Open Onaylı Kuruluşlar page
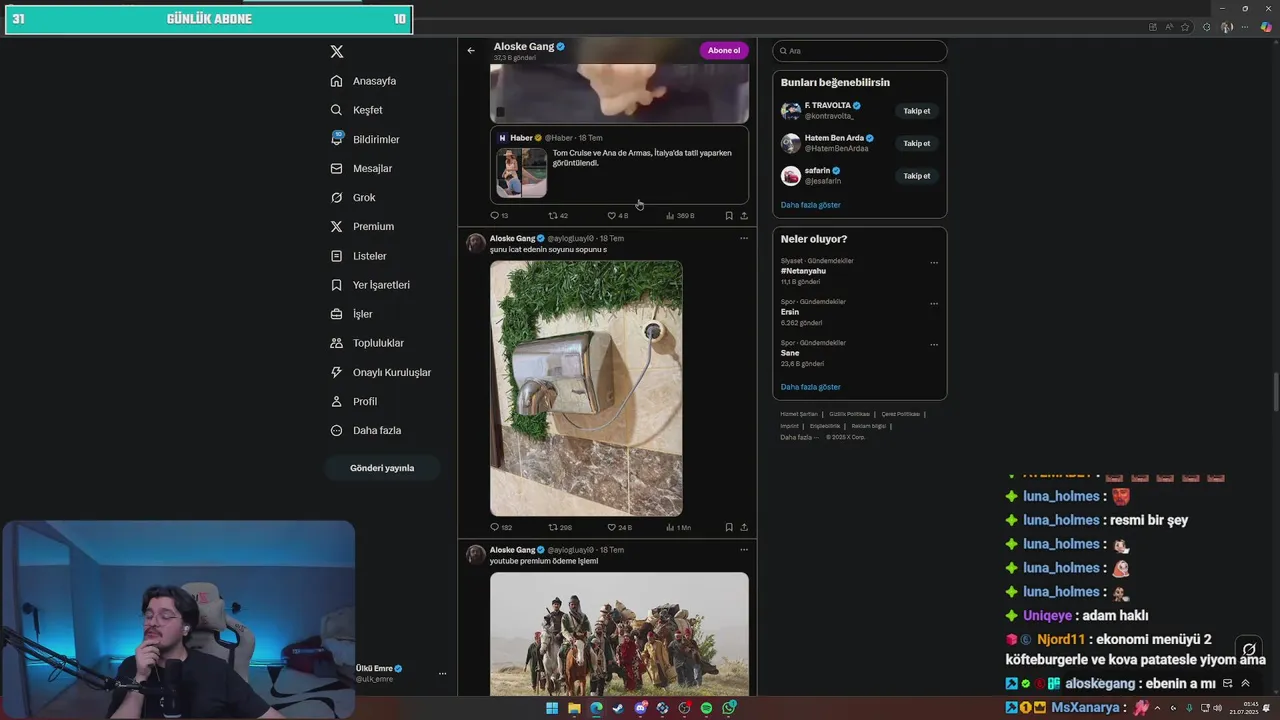1280x720 pixels. click(382, 372)
